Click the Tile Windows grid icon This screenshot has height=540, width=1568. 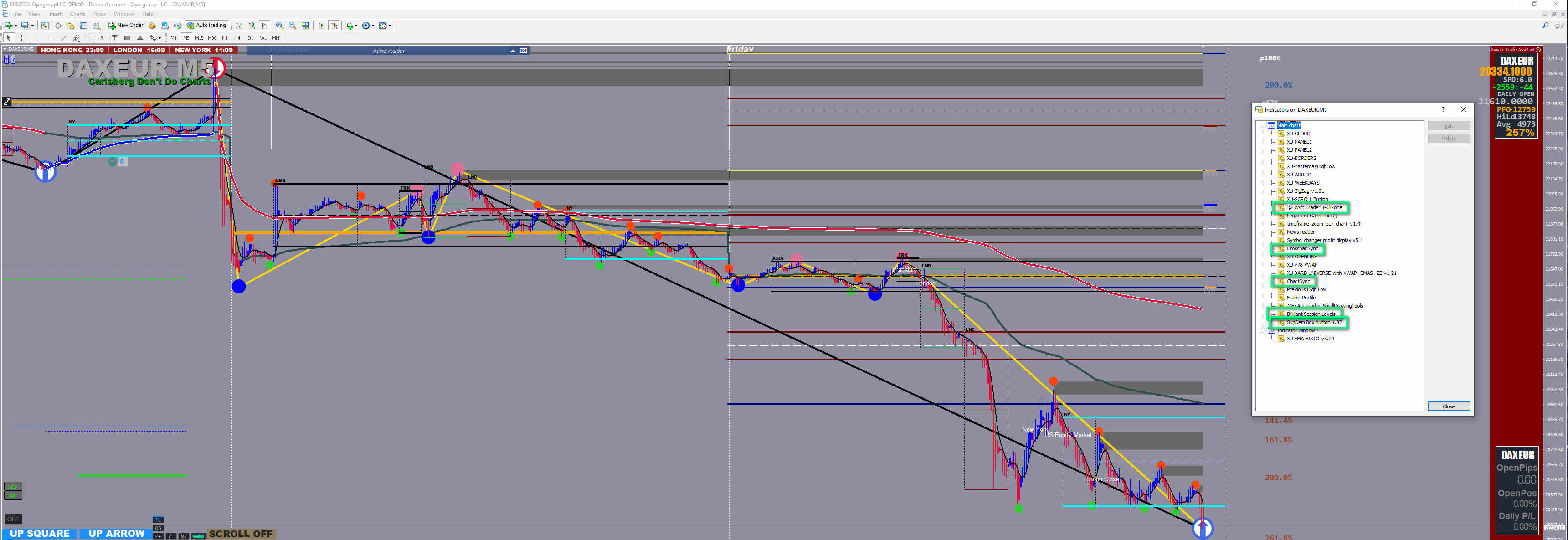point(306,26)
